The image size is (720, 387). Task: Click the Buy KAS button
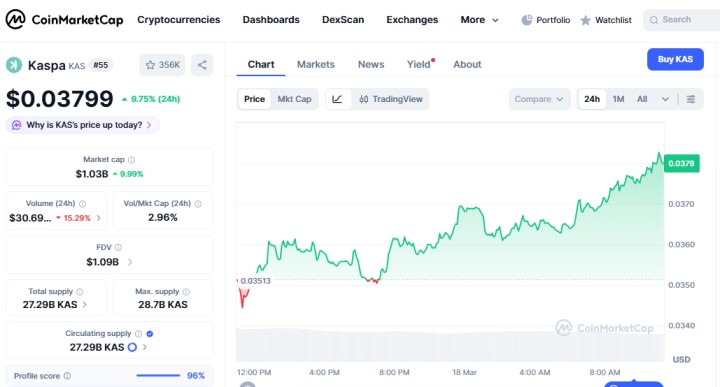[x=675, y=59]
